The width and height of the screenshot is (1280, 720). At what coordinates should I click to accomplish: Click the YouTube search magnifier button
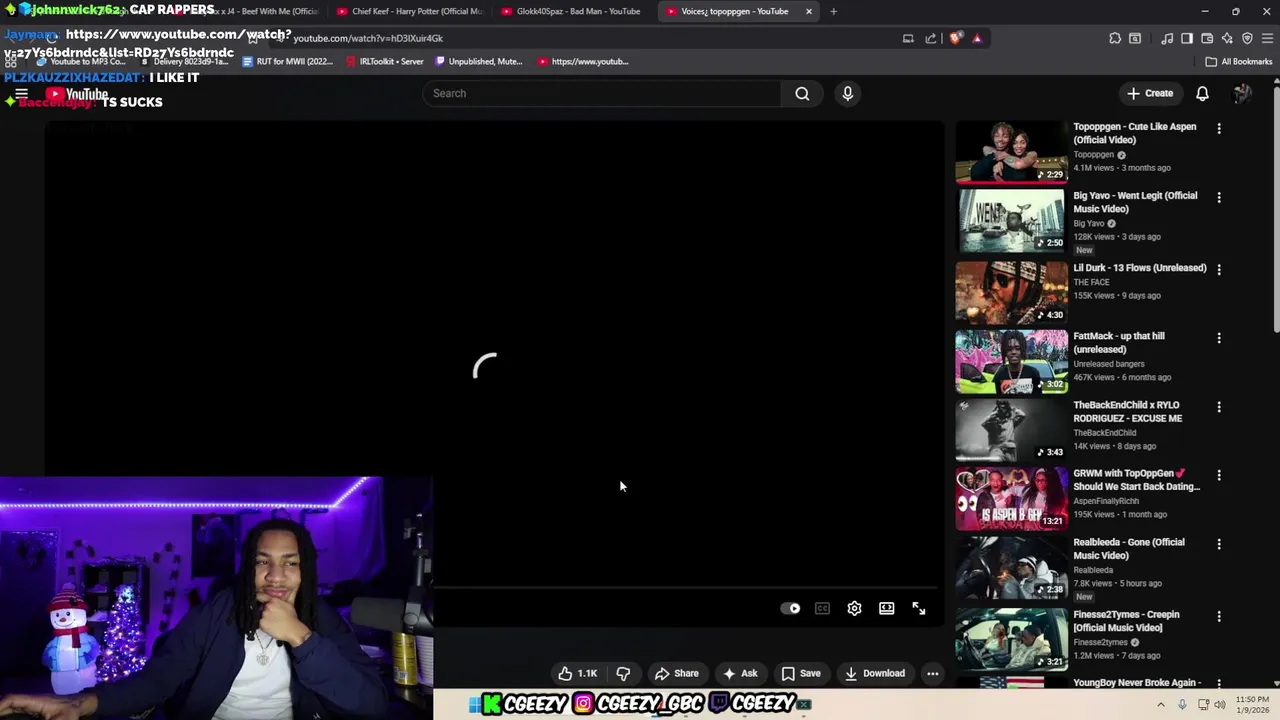(802, 93)
